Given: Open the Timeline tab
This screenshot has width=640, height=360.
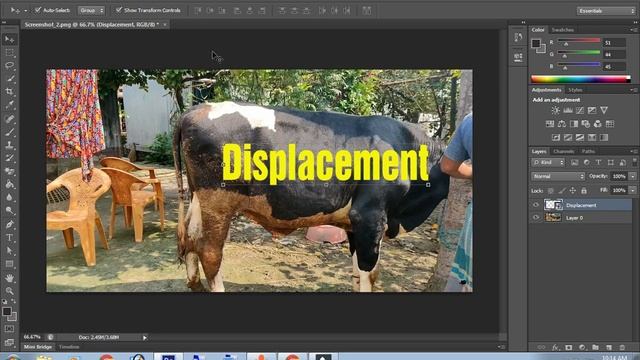Looking at the screenshot, I should click(69, 347).
